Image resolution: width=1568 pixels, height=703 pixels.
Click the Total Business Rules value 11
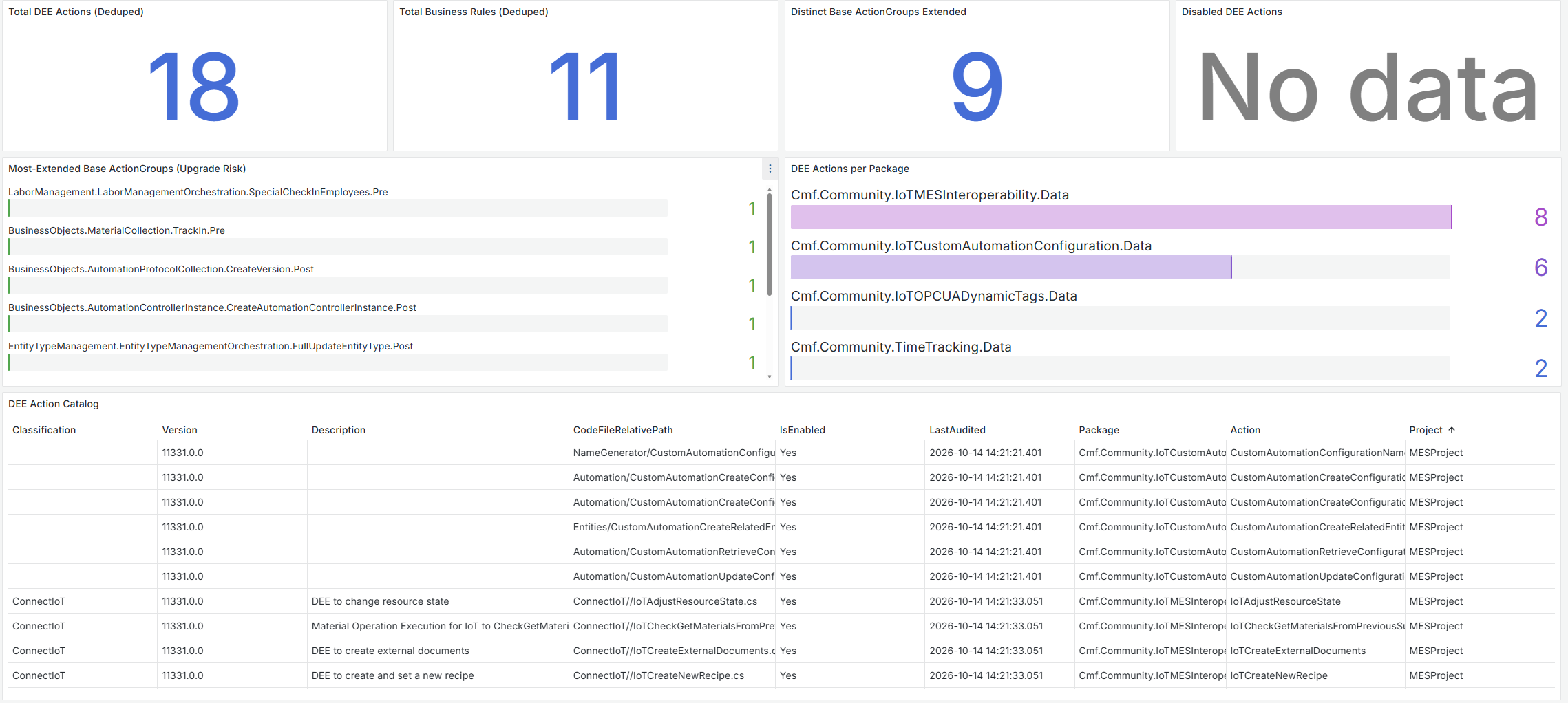click(x=585, y=87)
